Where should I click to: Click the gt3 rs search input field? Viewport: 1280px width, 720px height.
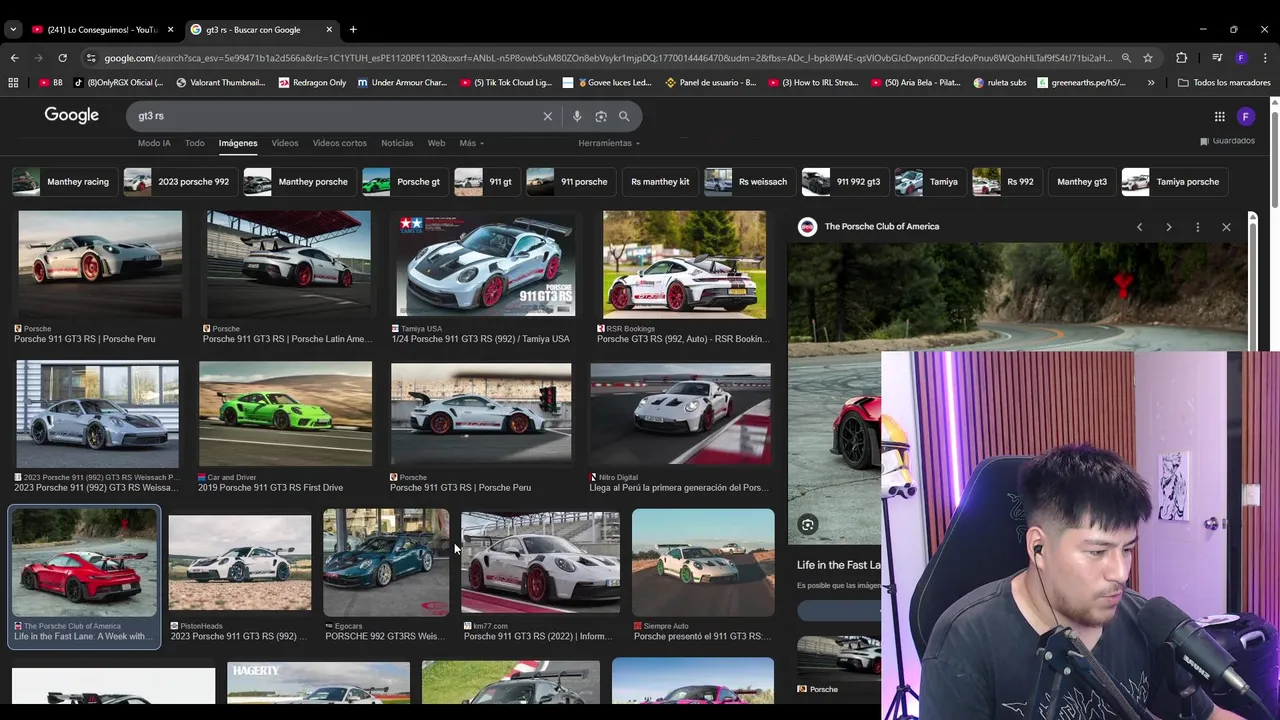pos(335,116)
